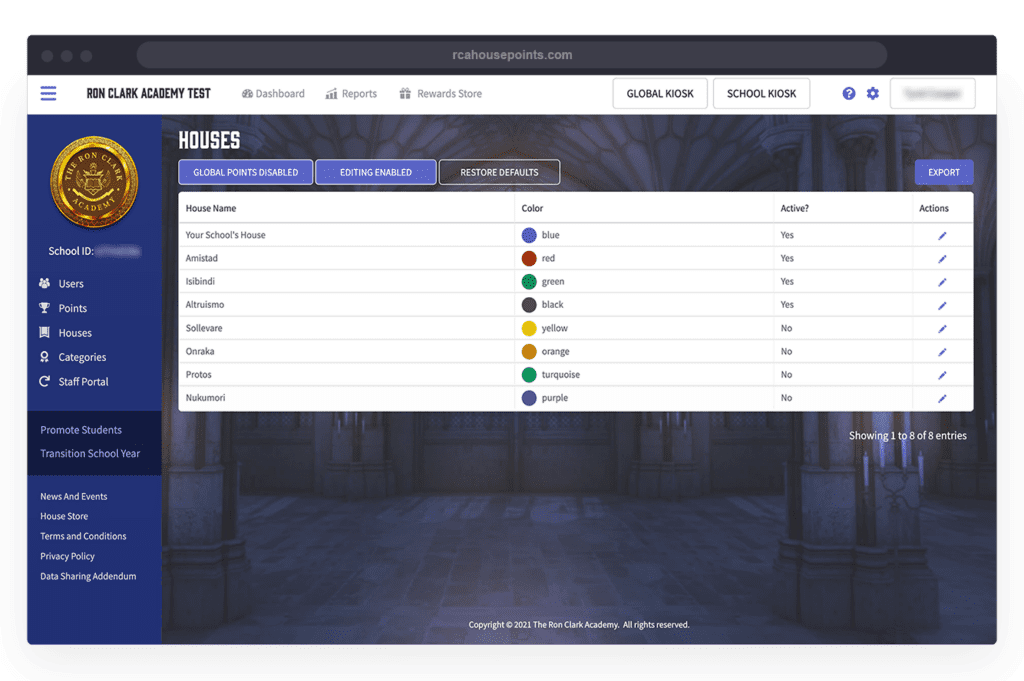
Task: Switch to the Reports section
Action: pos(351,93)
